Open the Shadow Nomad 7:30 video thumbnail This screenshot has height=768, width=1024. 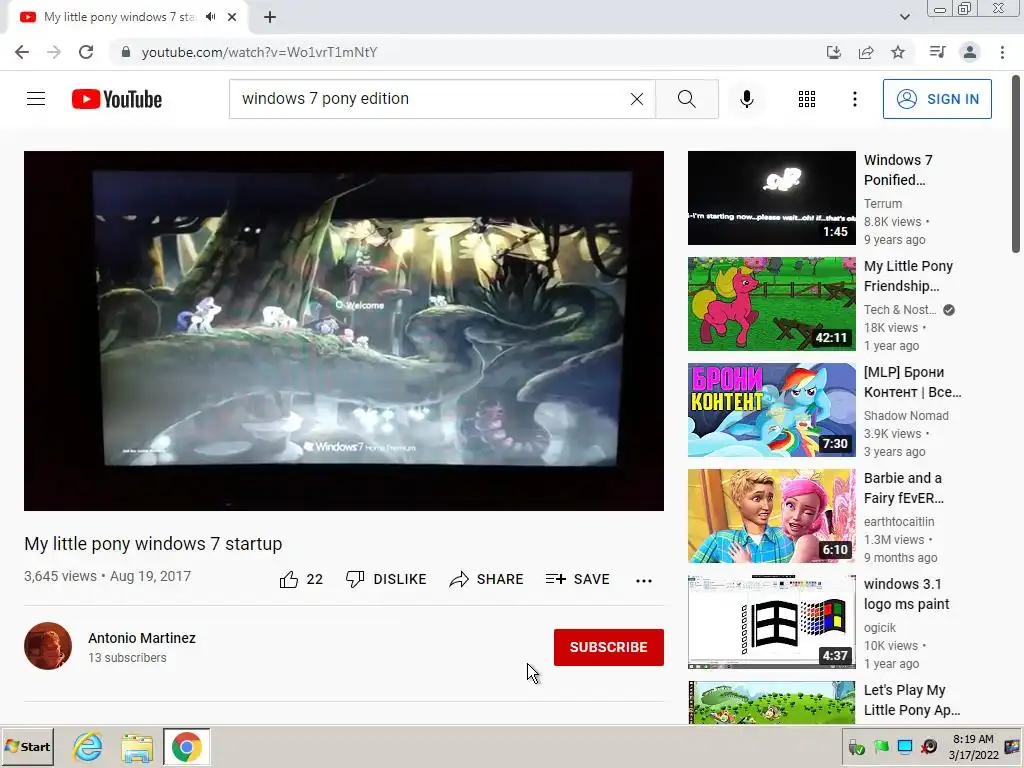(x=771, y=410)
